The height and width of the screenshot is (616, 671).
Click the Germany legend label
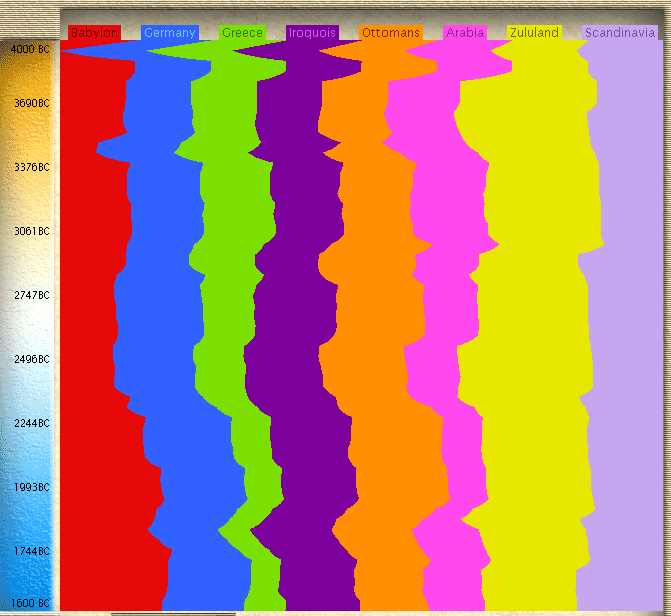[170, 33]
